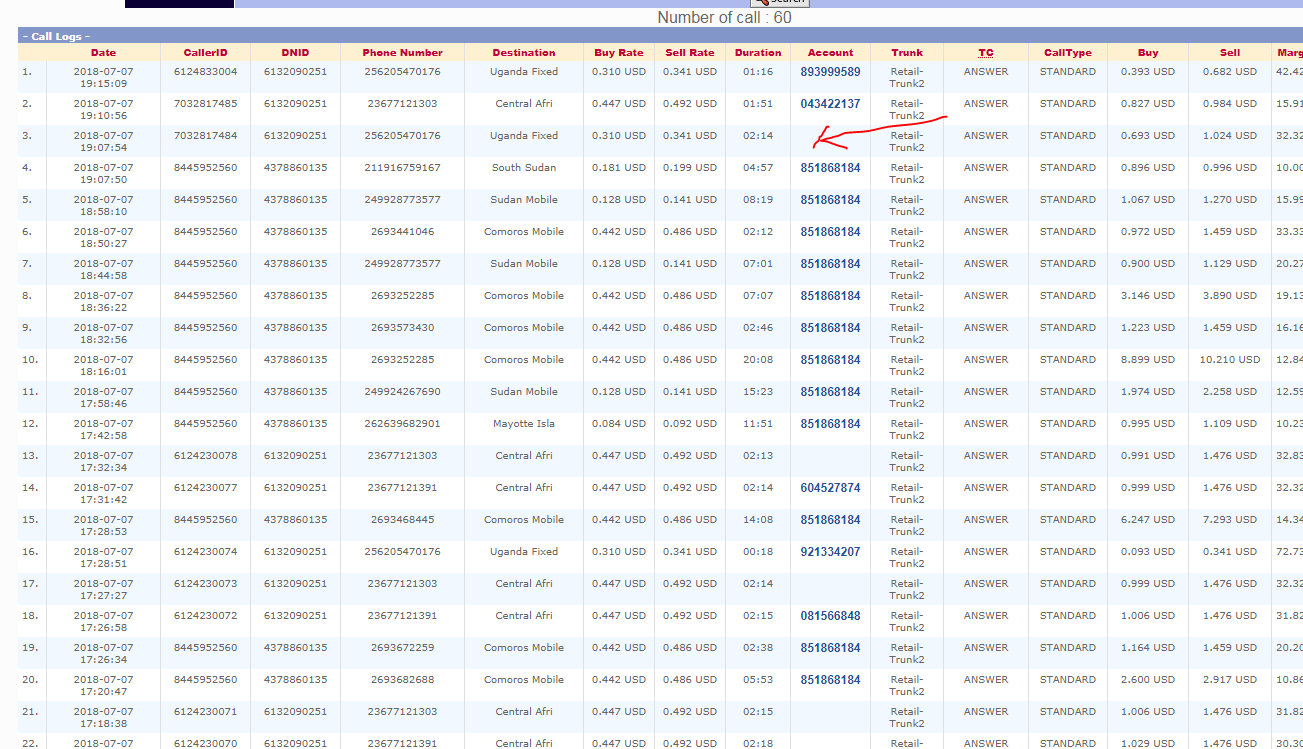
Task: Select caller ID 7032817485
Action: 205,104
